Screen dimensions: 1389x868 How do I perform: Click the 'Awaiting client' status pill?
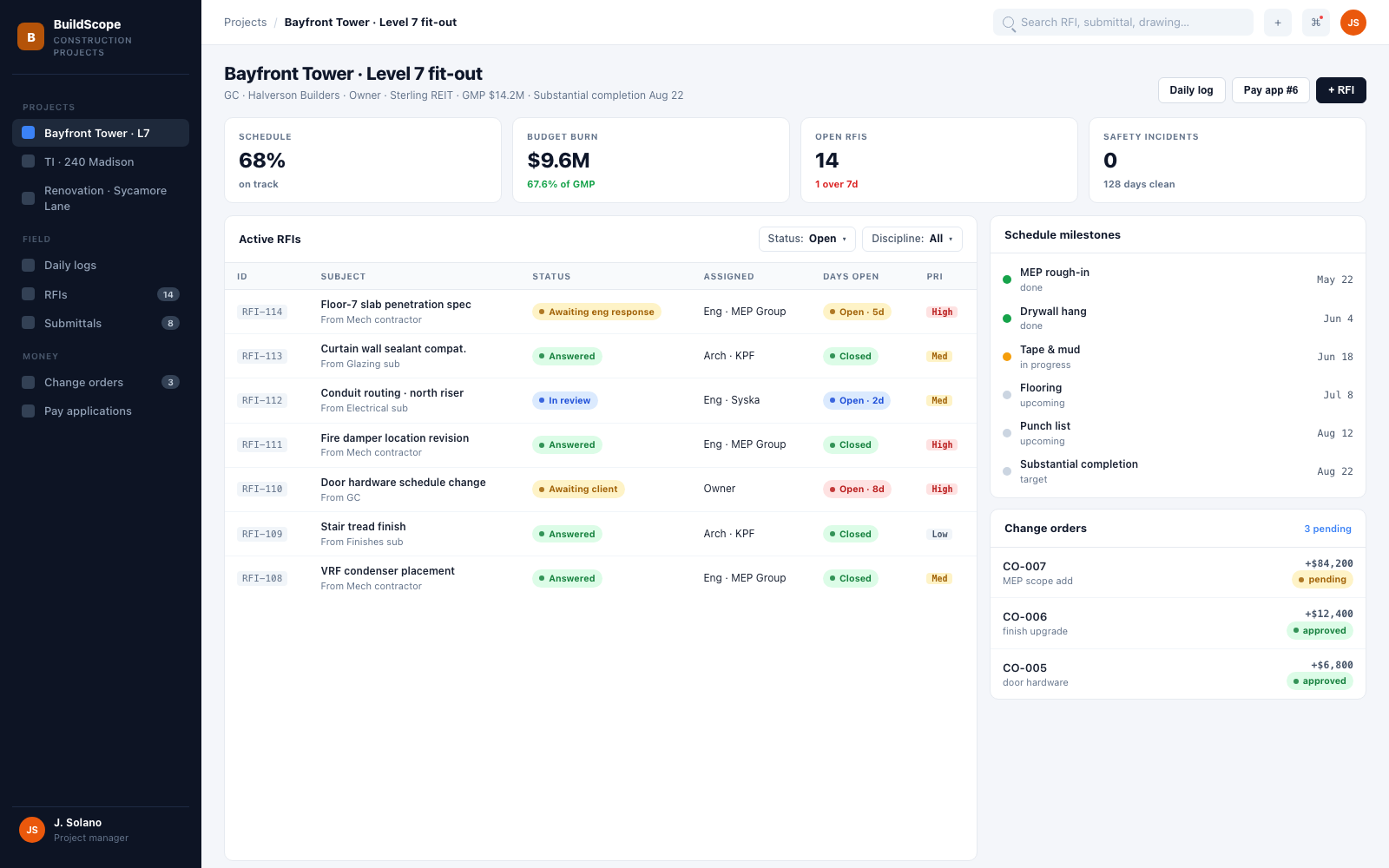[578, 489]
